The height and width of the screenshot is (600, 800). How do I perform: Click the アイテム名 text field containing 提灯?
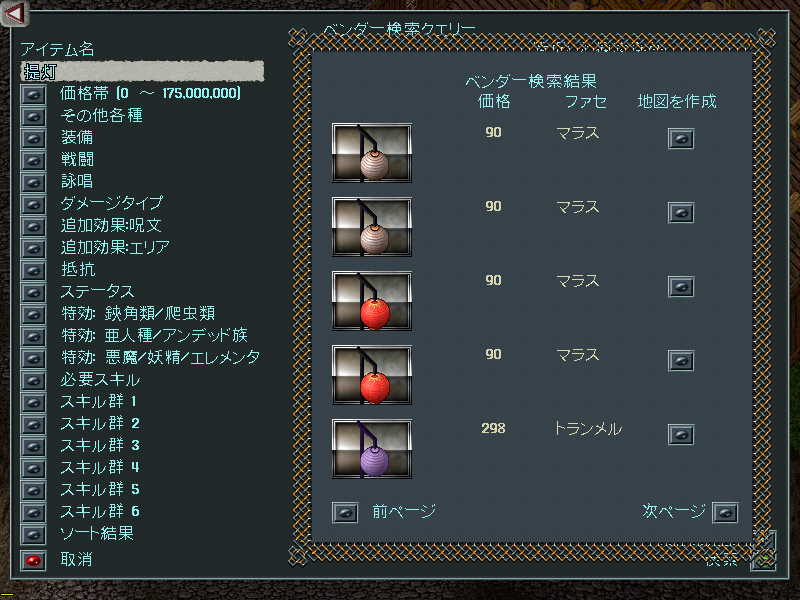(x=142, y=71)
